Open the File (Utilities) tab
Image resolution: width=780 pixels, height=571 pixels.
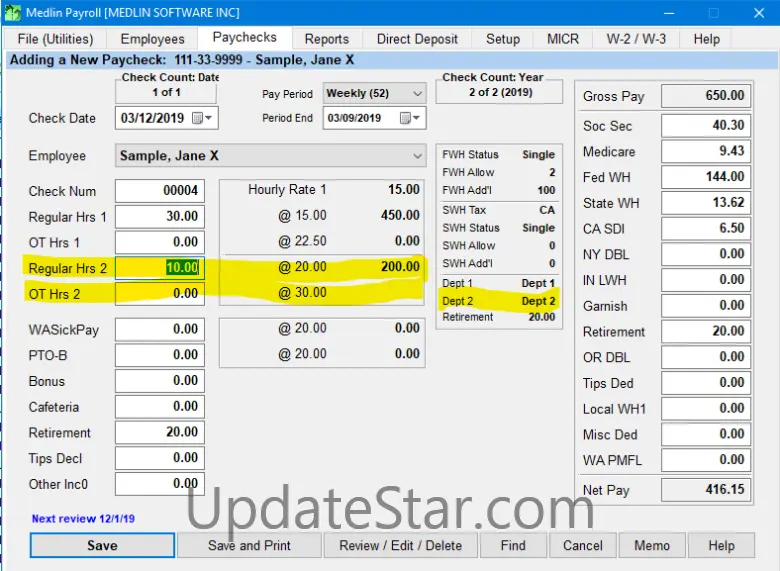(55, 39)
